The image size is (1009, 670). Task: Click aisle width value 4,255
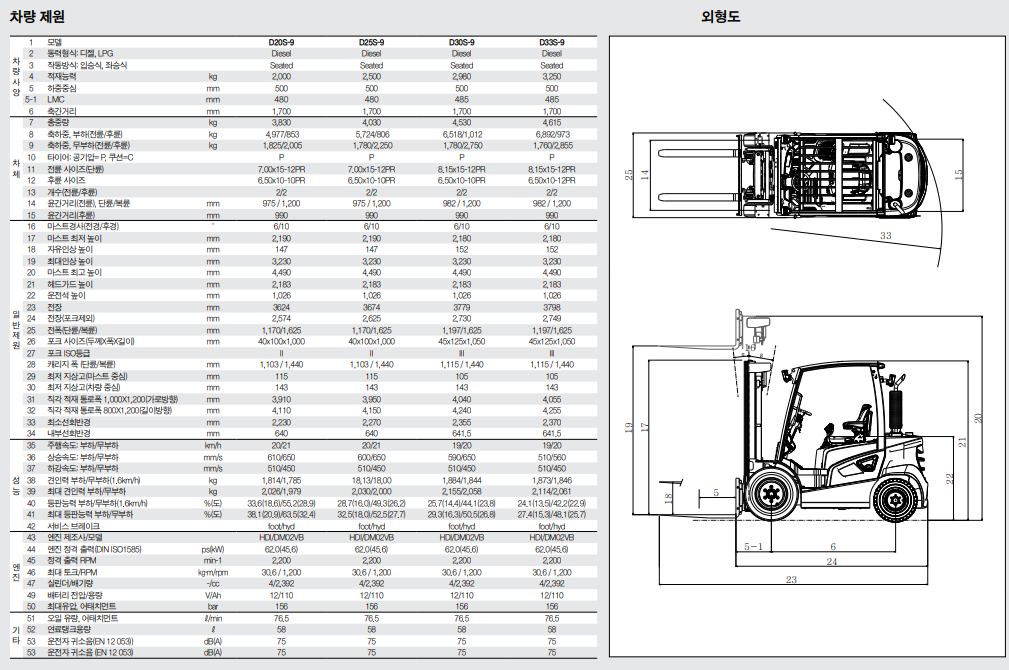point(551,411)
